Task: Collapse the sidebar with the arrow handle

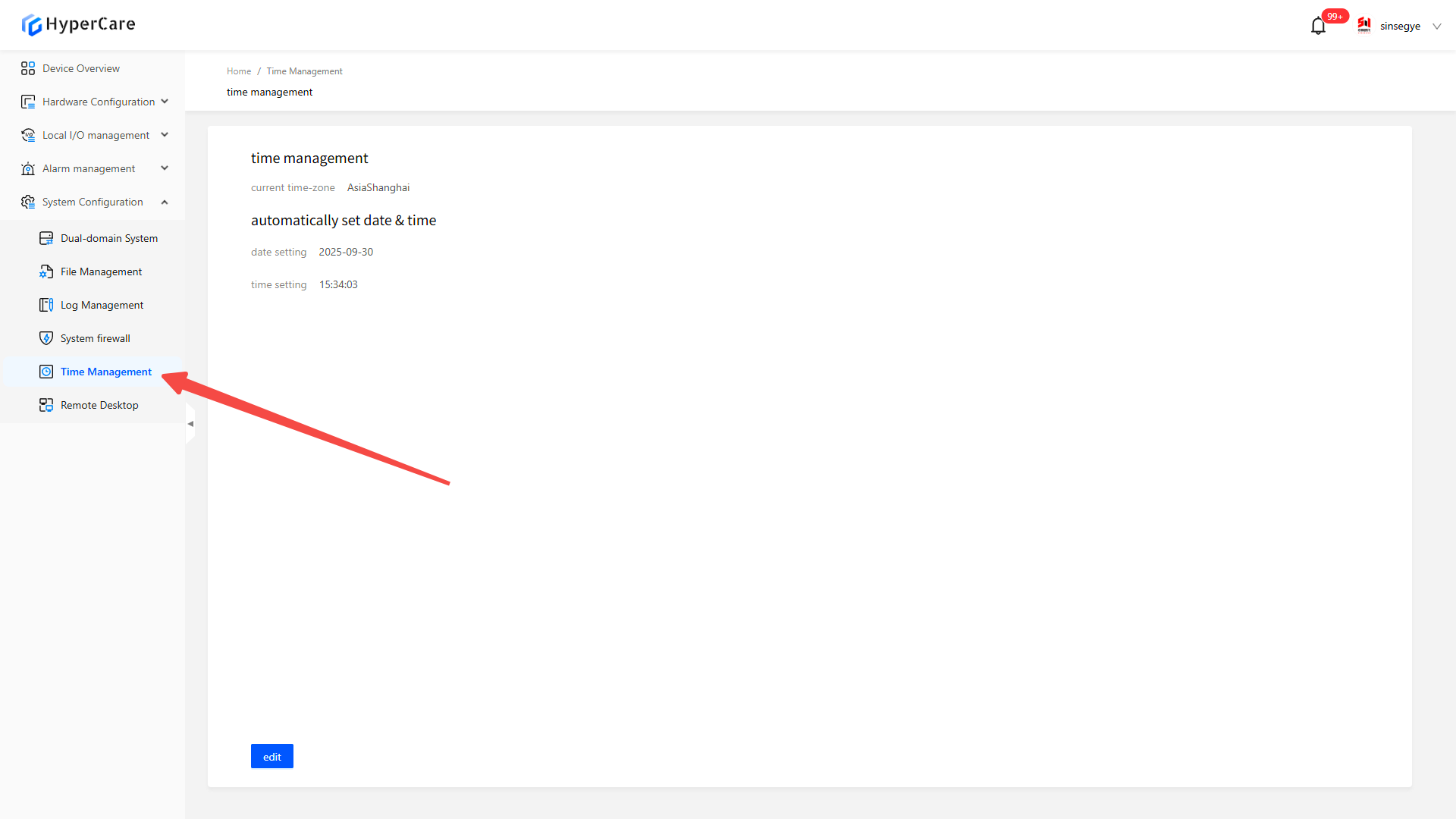Action: pos(190,424)
